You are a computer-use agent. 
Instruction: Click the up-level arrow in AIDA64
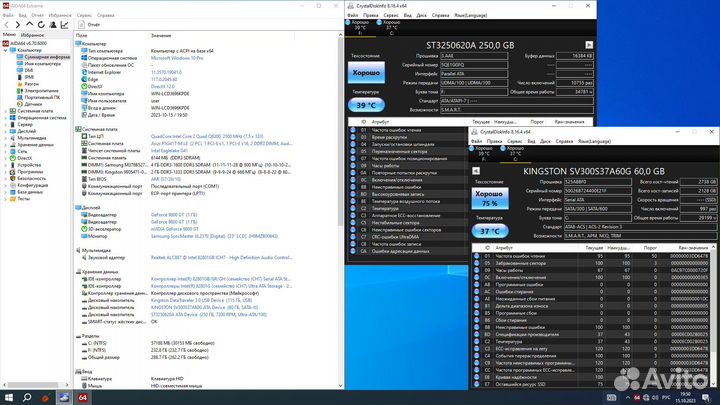point(29,25)
